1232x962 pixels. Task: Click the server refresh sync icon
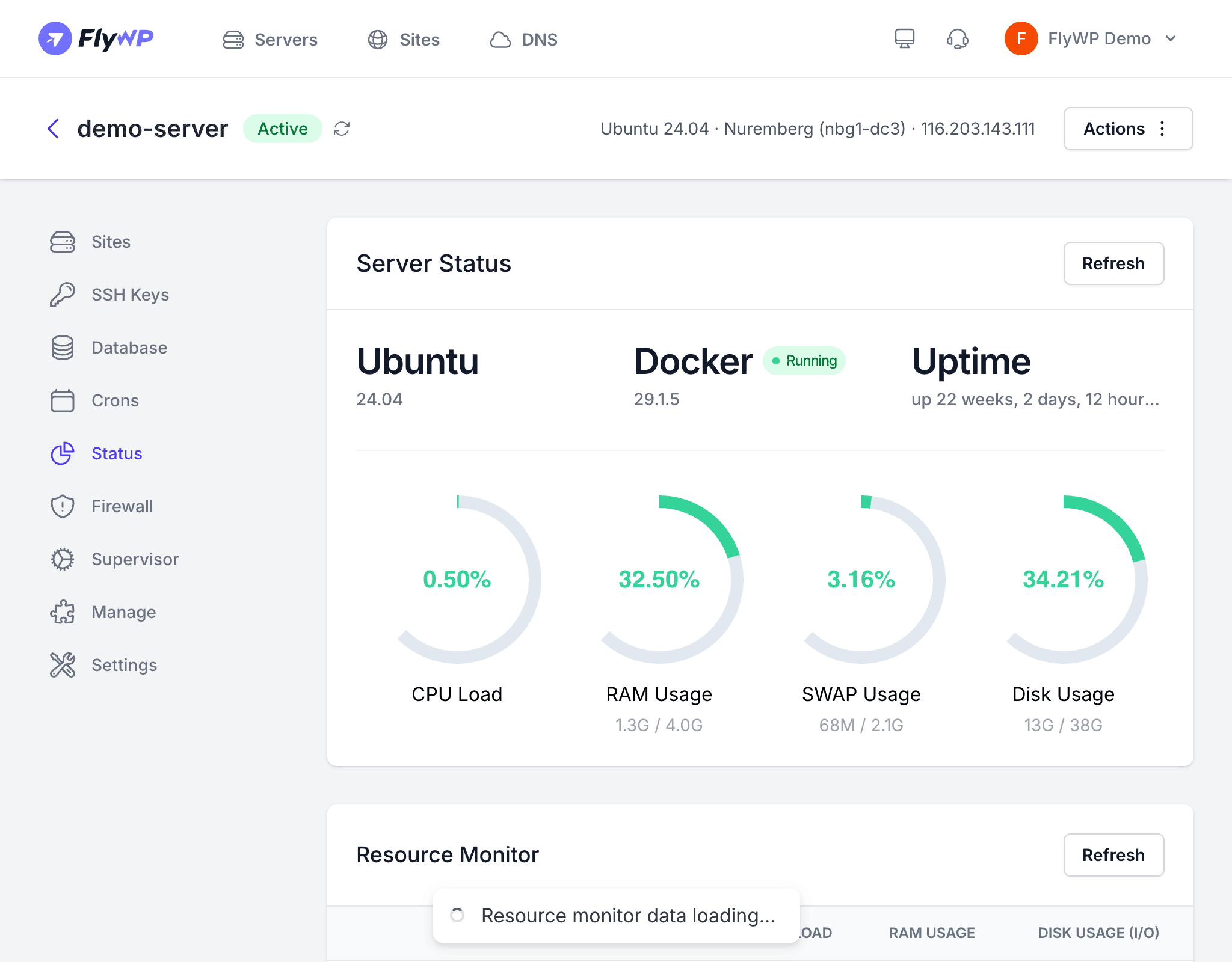342,129
